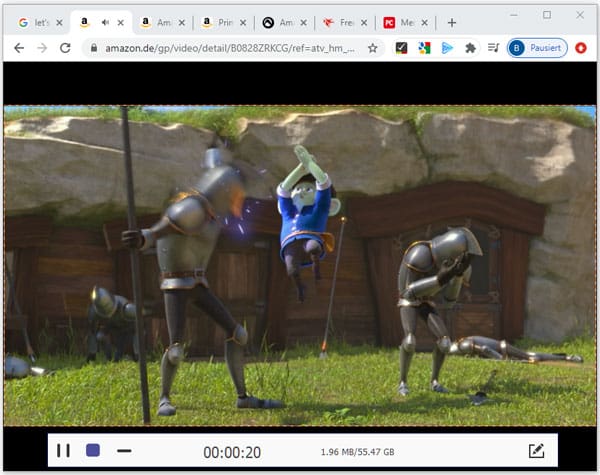
Task: Pause the screen recording
Action: 63,451
